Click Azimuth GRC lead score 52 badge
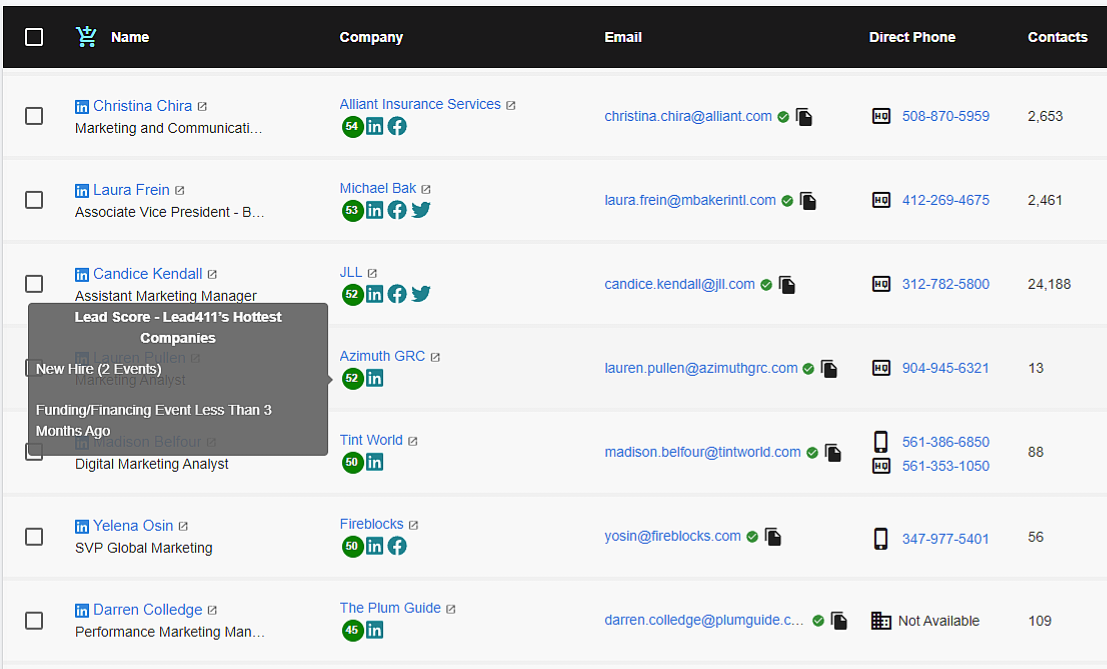This screenshot has width=1107, height=669. 352,379
